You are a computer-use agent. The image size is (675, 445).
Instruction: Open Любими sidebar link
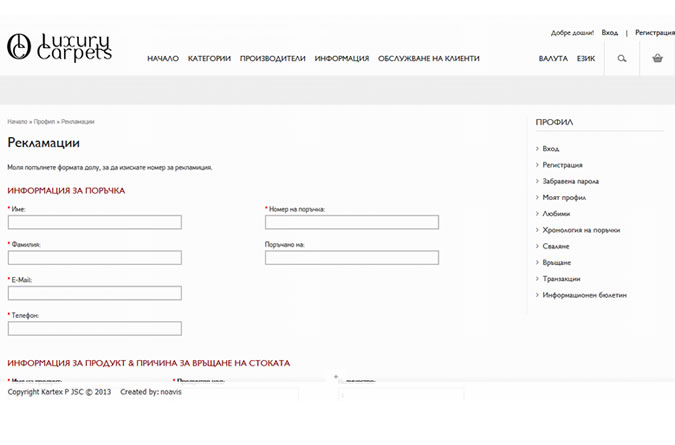coord(556,214)
